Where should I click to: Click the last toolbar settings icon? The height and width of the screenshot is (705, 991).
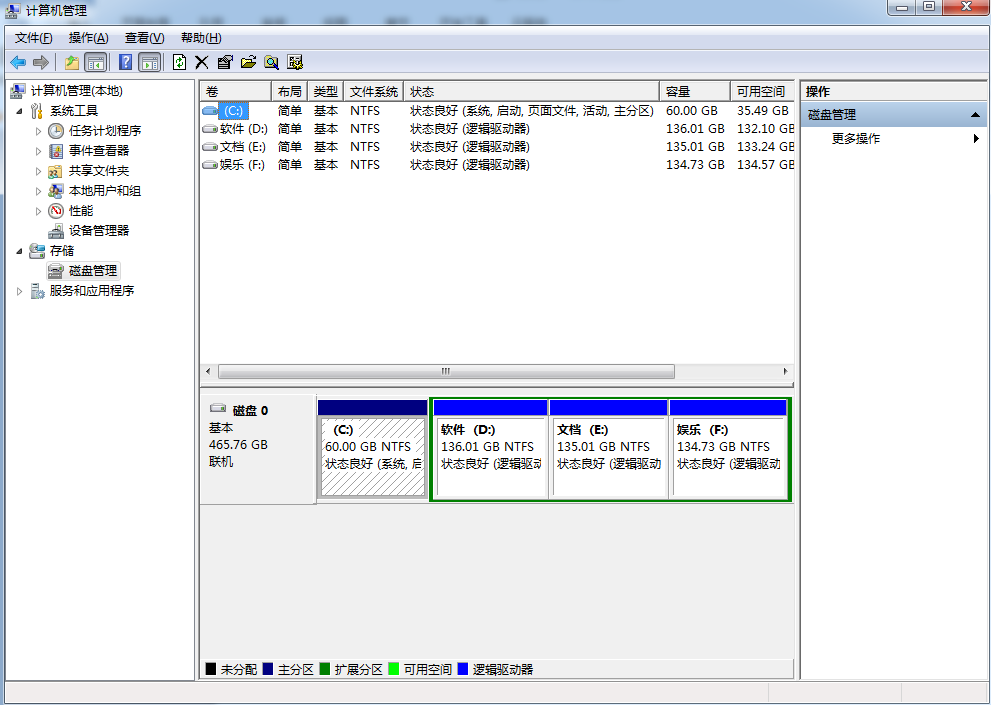tap(295, 62)
